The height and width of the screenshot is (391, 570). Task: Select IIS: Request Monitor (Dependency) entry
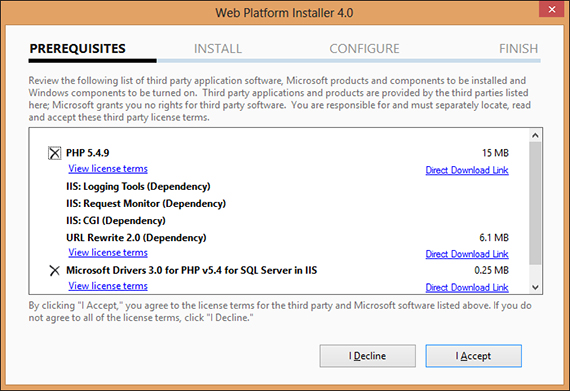coord(146,203)
